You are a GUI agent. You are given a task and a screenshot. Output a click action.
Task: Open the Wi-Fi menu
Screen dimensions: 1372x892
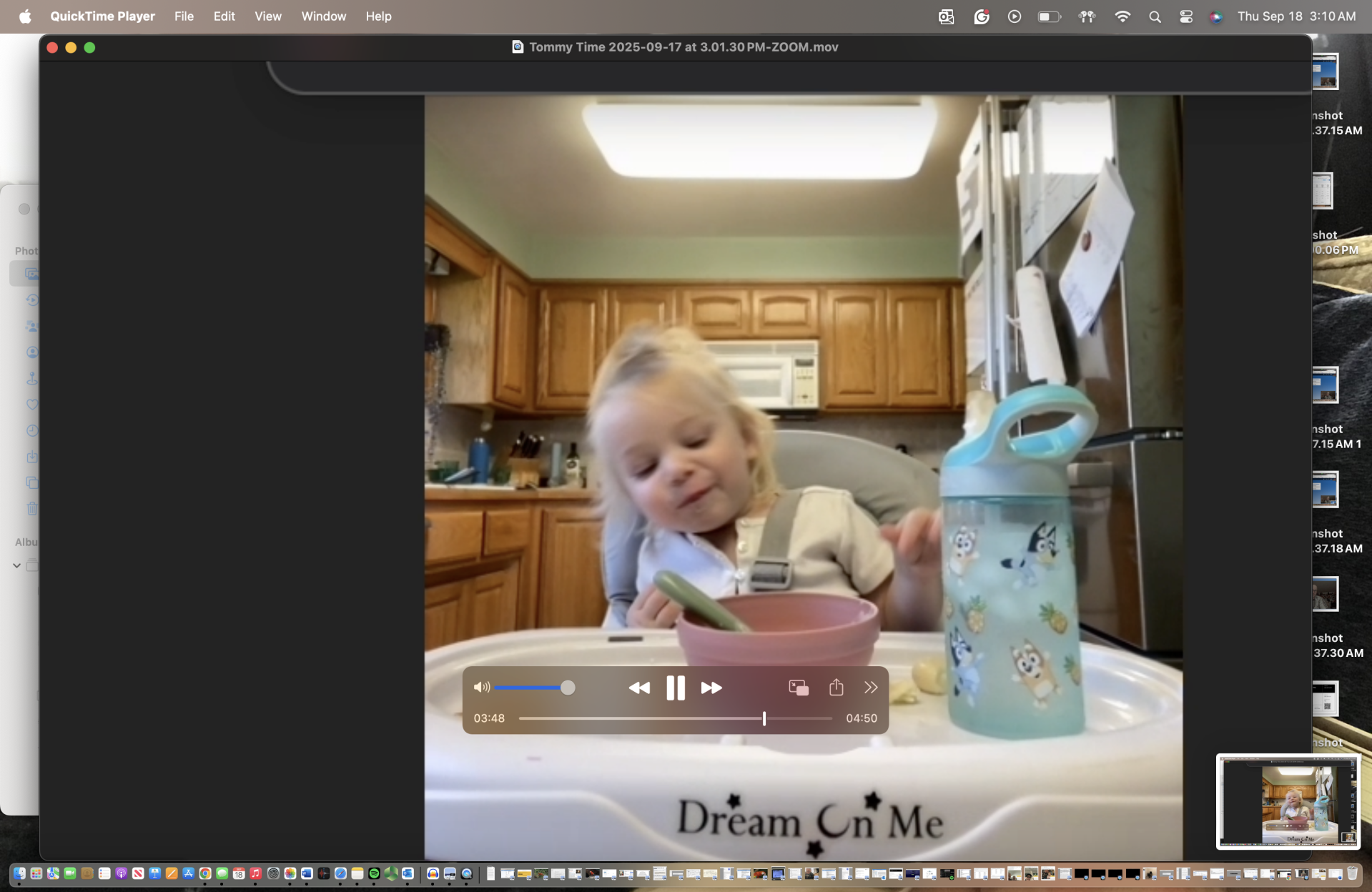coord(1122,16)
